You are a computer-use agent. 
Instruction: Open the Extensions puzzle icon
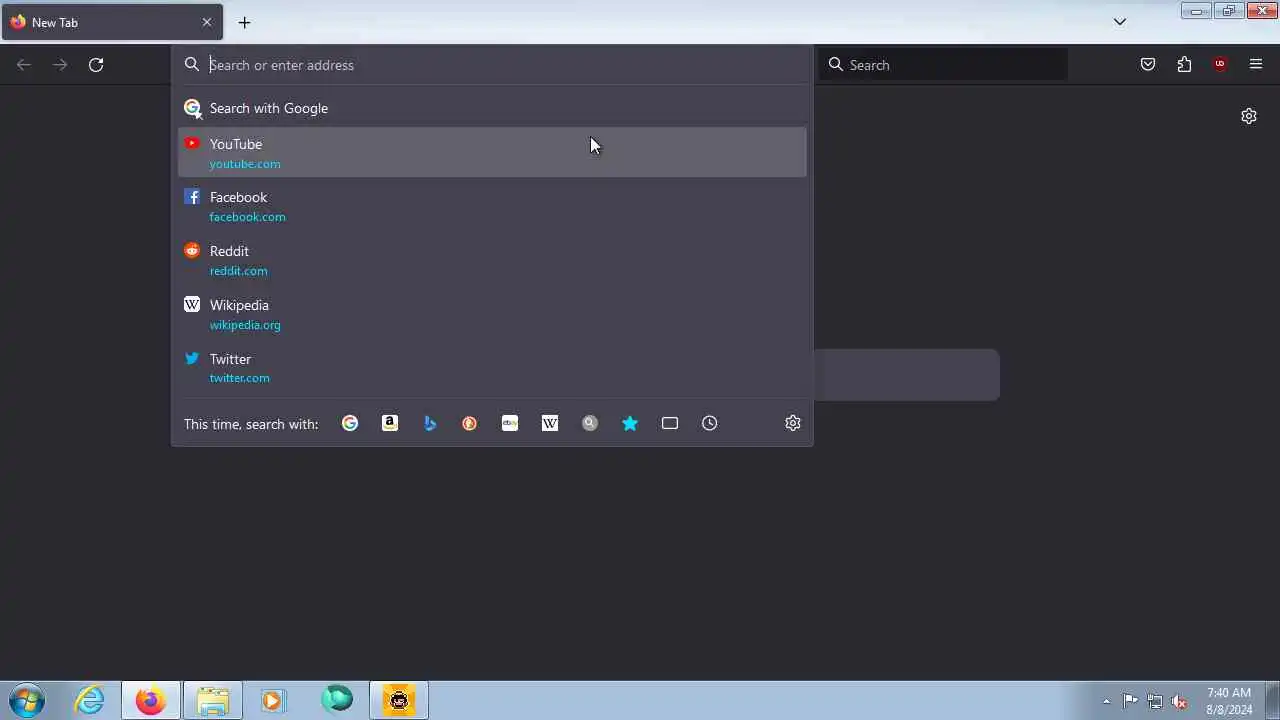click(x=1184, y=65)
